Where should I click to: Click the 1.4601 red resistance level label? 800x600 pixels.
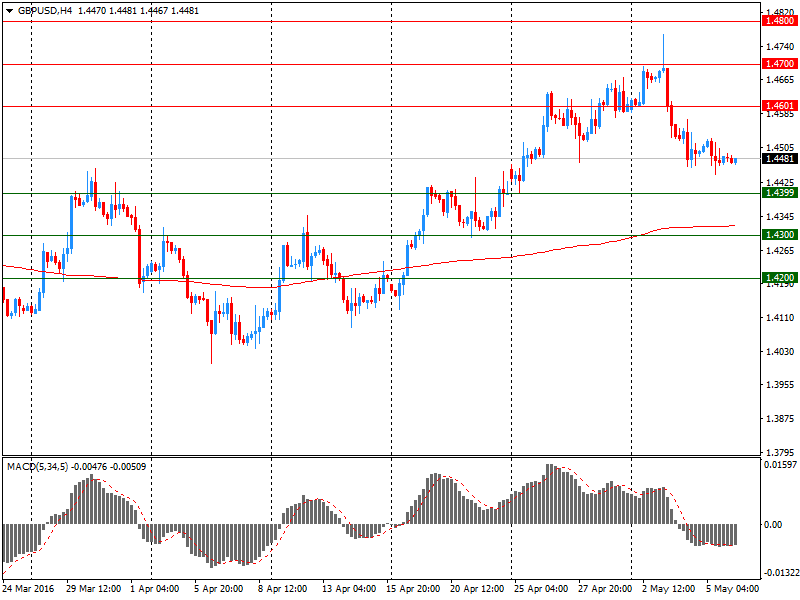pos(780,106)
